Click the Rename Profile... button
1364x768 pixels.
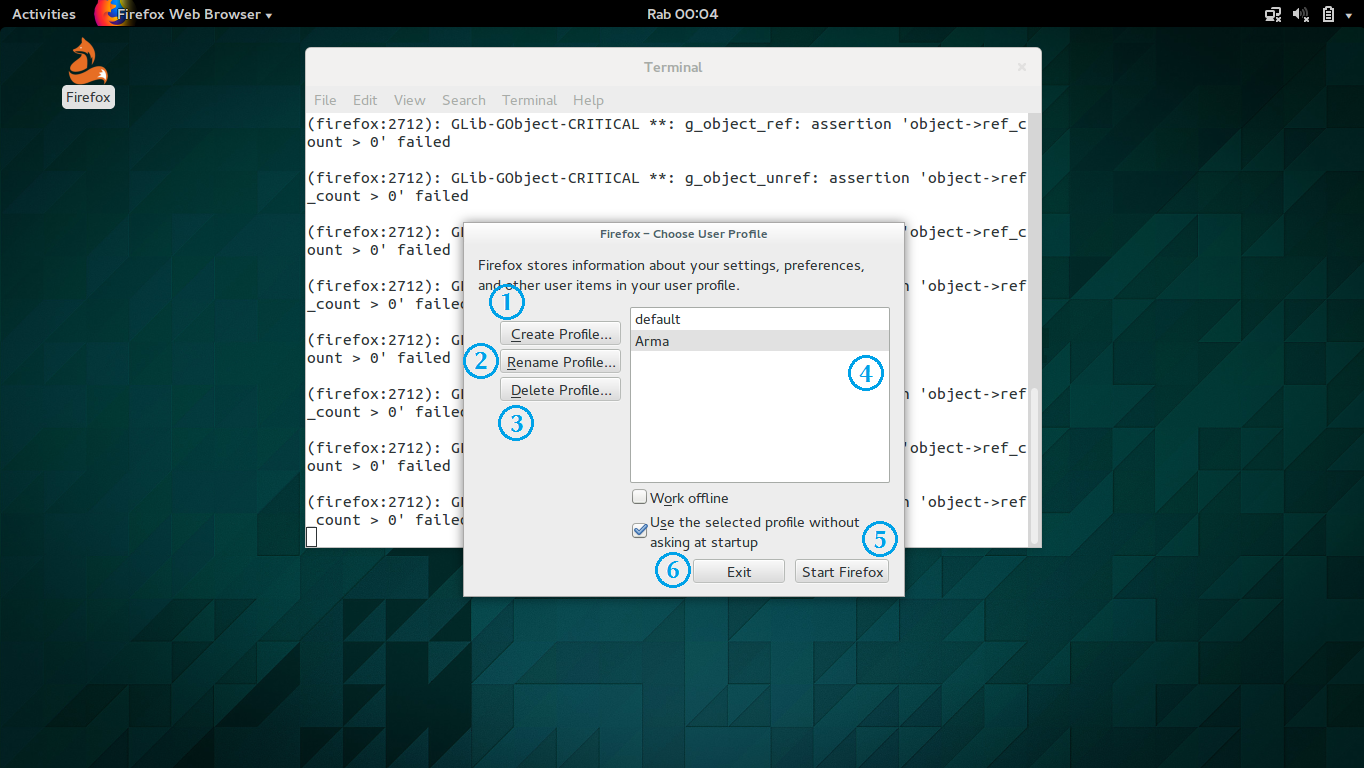561,362
